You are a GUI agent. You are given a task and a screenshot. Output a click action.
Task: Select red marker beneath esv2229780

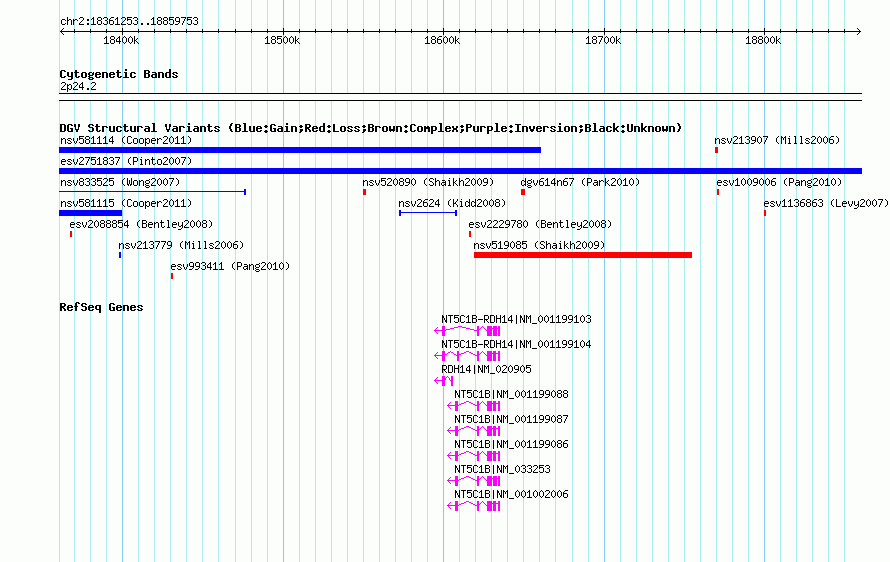(x=470, y=234)
